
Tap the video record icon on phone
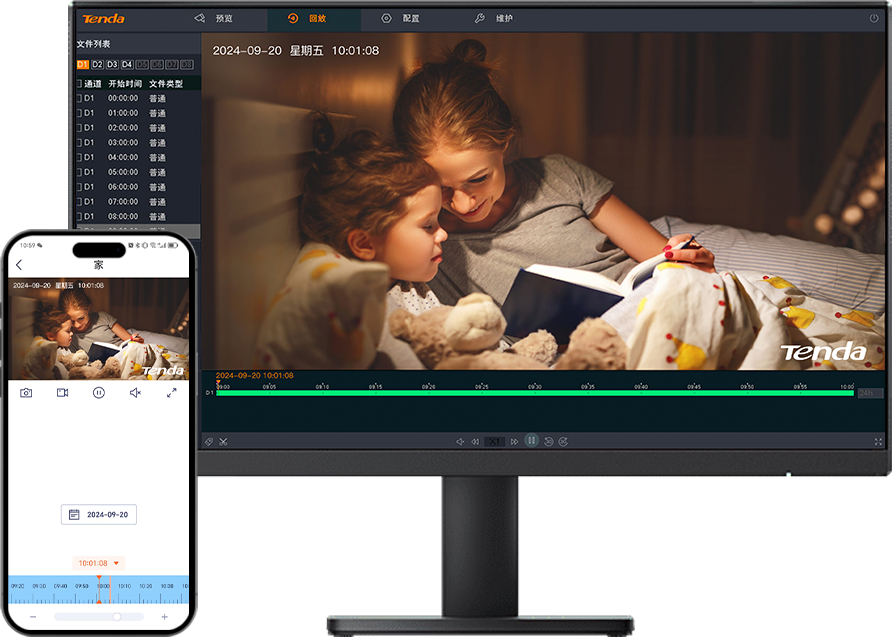pyautogui.click(x=62, y=393)
